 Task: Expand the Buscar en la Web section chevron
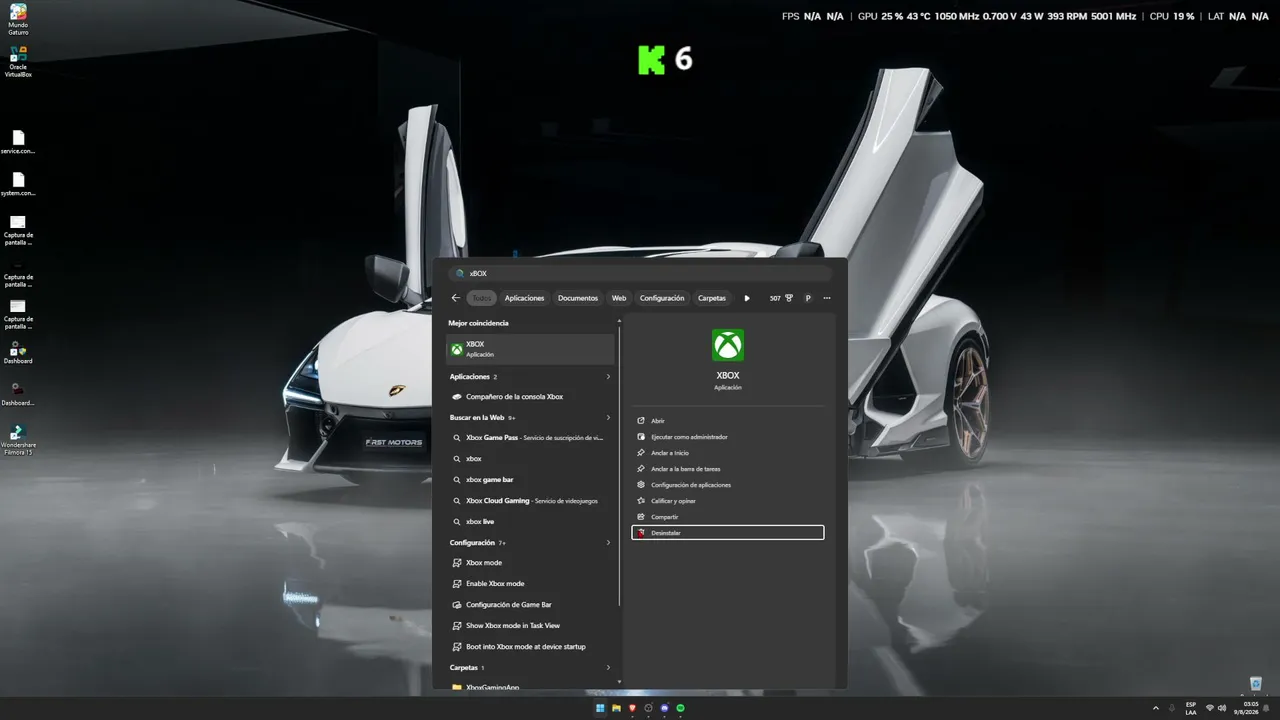coord(608,418)
